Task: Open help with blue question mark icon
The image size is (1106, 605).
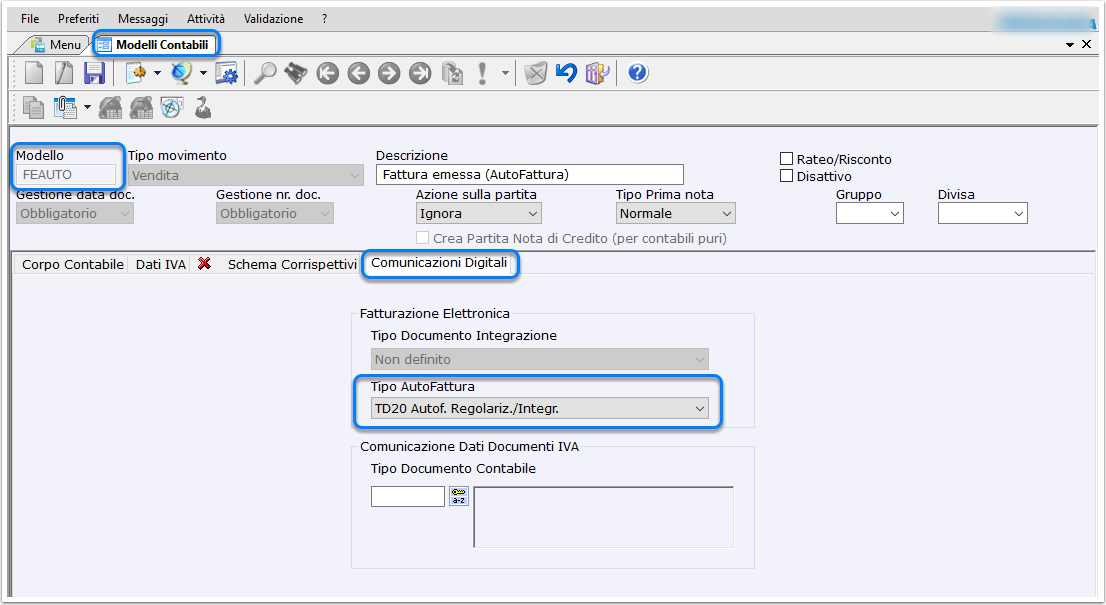Action: click(638, 73)
